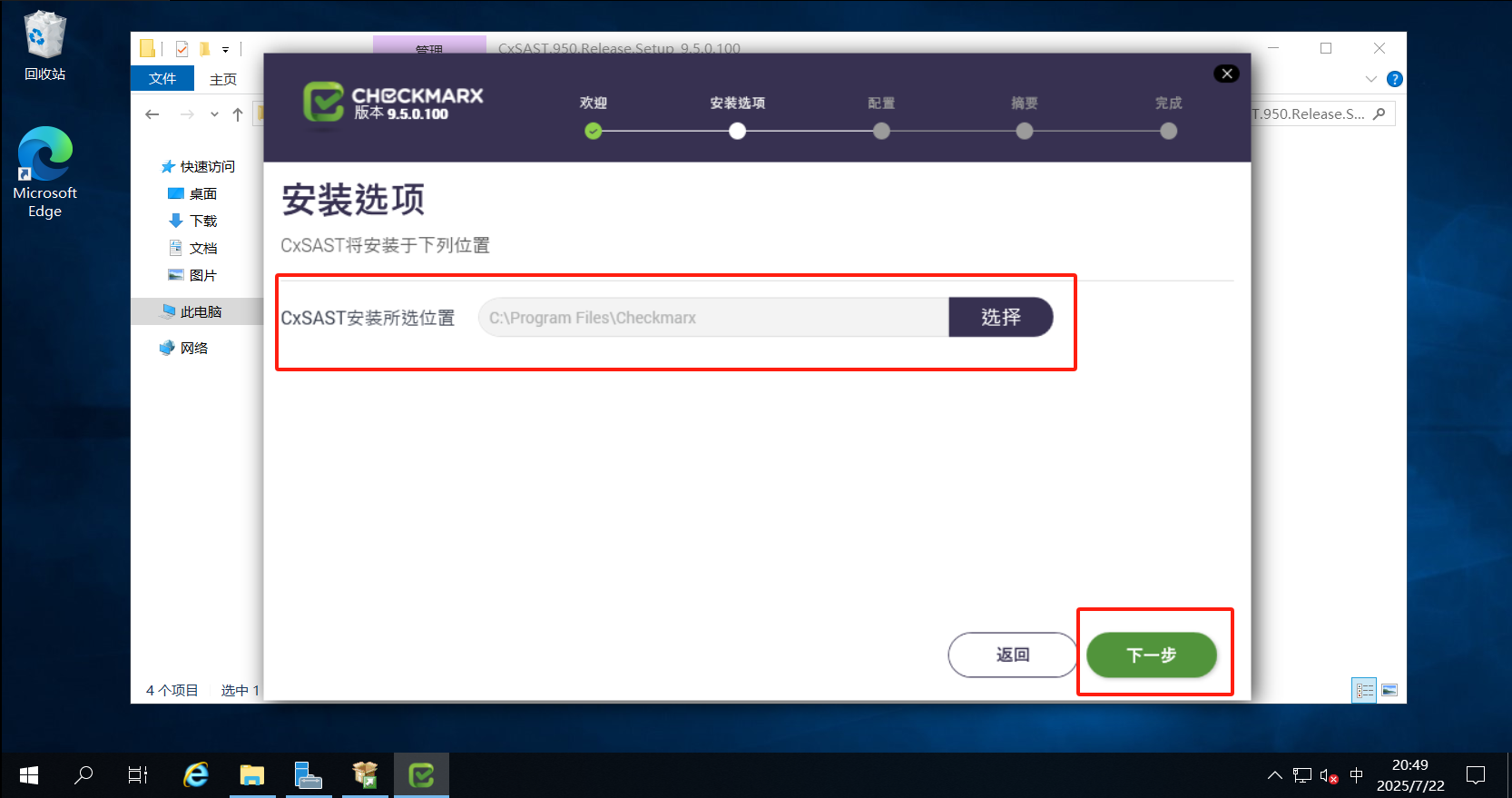Click the up-one-level arrow in File Explorer
The image size is (1512, 798).
pos(238,114)
